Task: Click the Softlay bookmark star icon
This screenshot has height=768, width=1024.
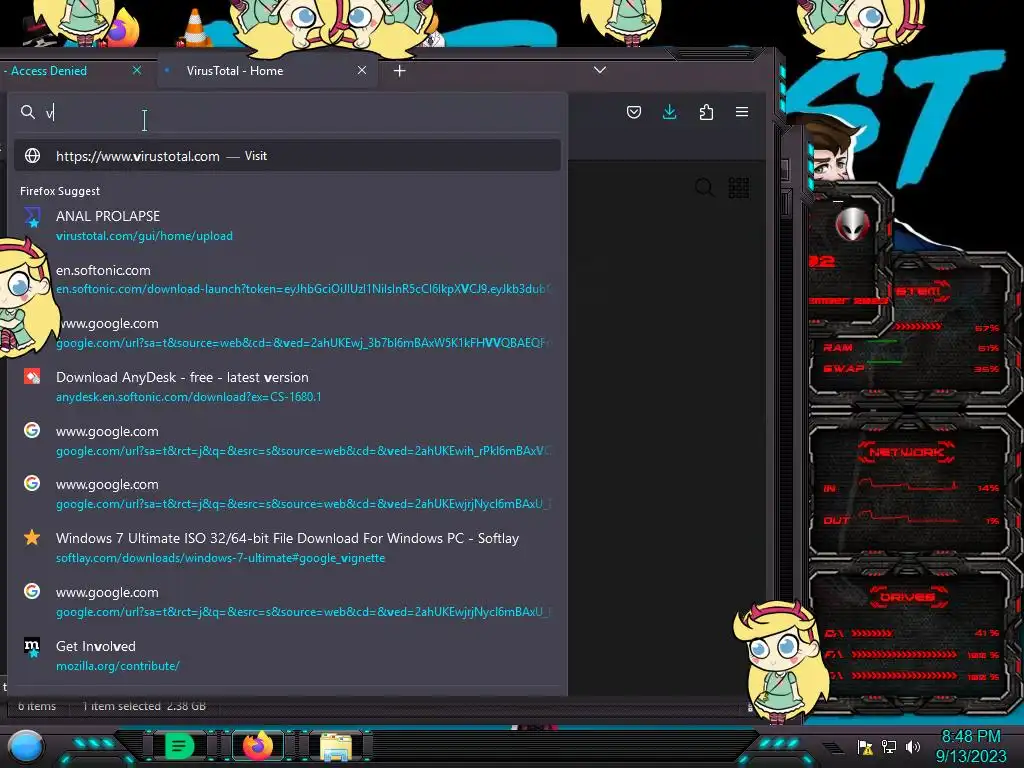Action: (x=31, y=537)
